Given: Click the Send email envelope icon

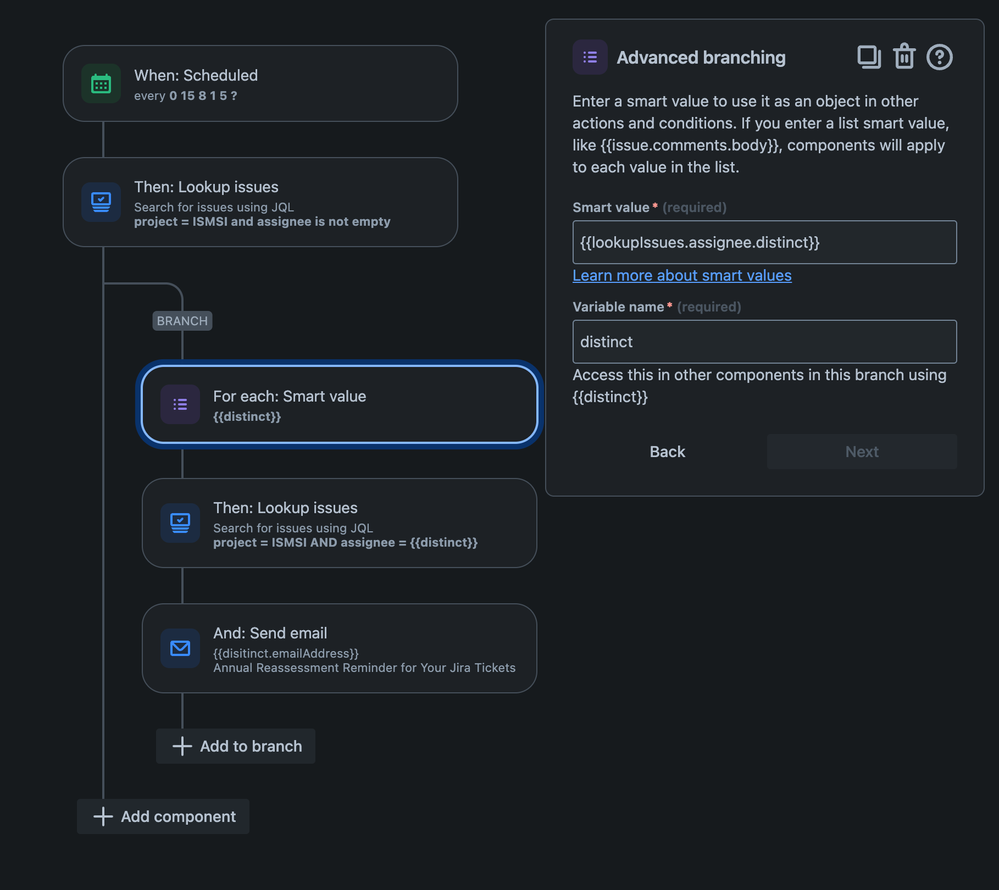Looking at the screenshot, I should 180,648.
